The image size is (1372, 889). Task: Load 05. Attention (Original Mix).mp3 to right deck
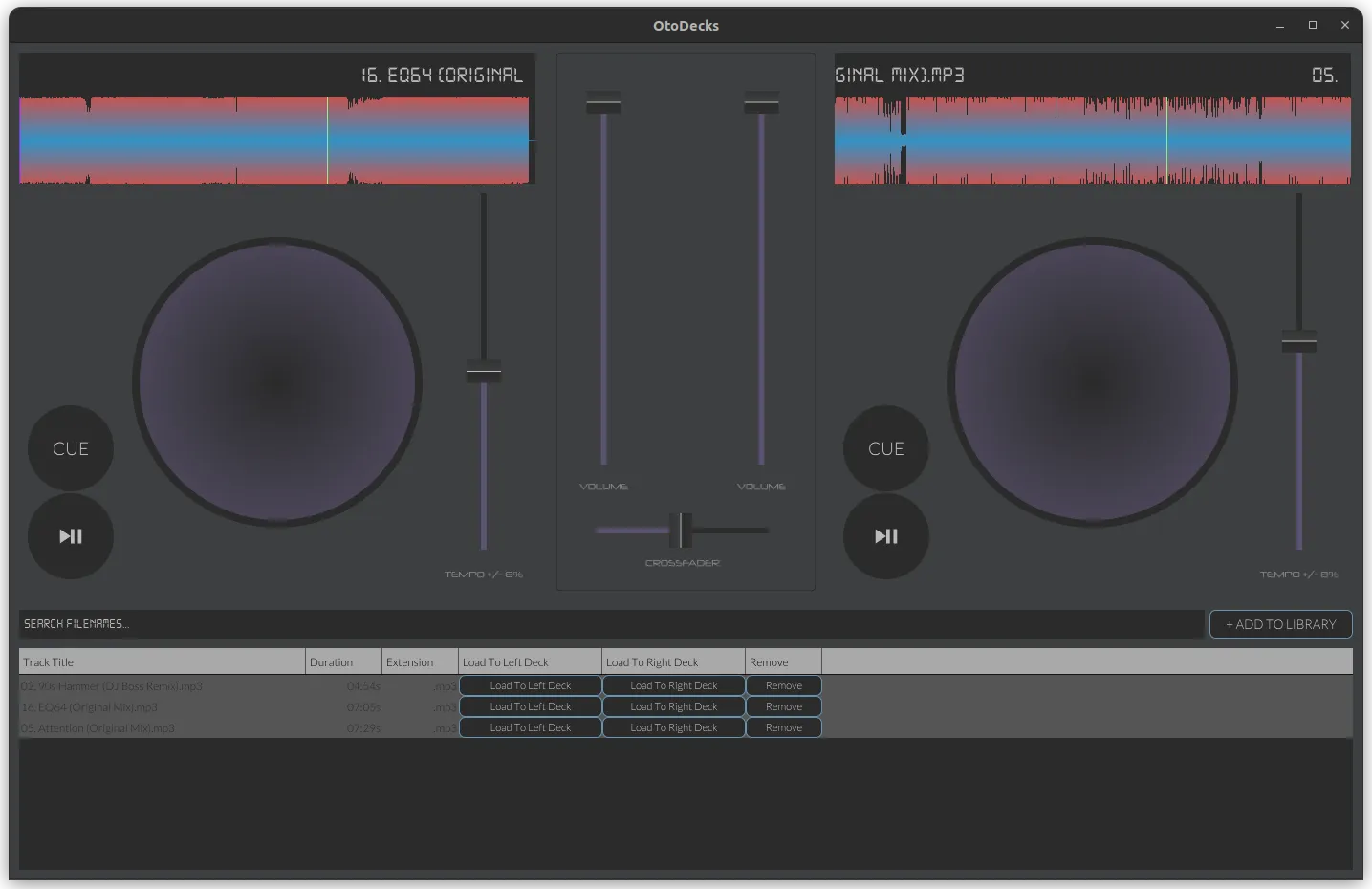coord(673,726)
